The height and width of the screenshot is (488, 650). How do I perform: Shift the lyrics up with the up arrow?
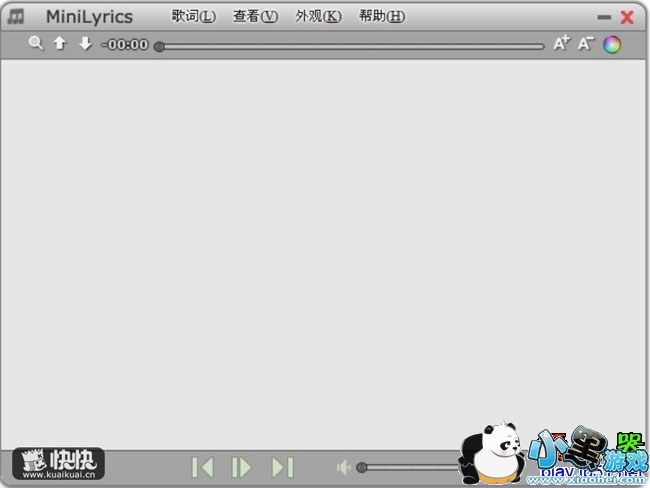click(x=60, y=43)
